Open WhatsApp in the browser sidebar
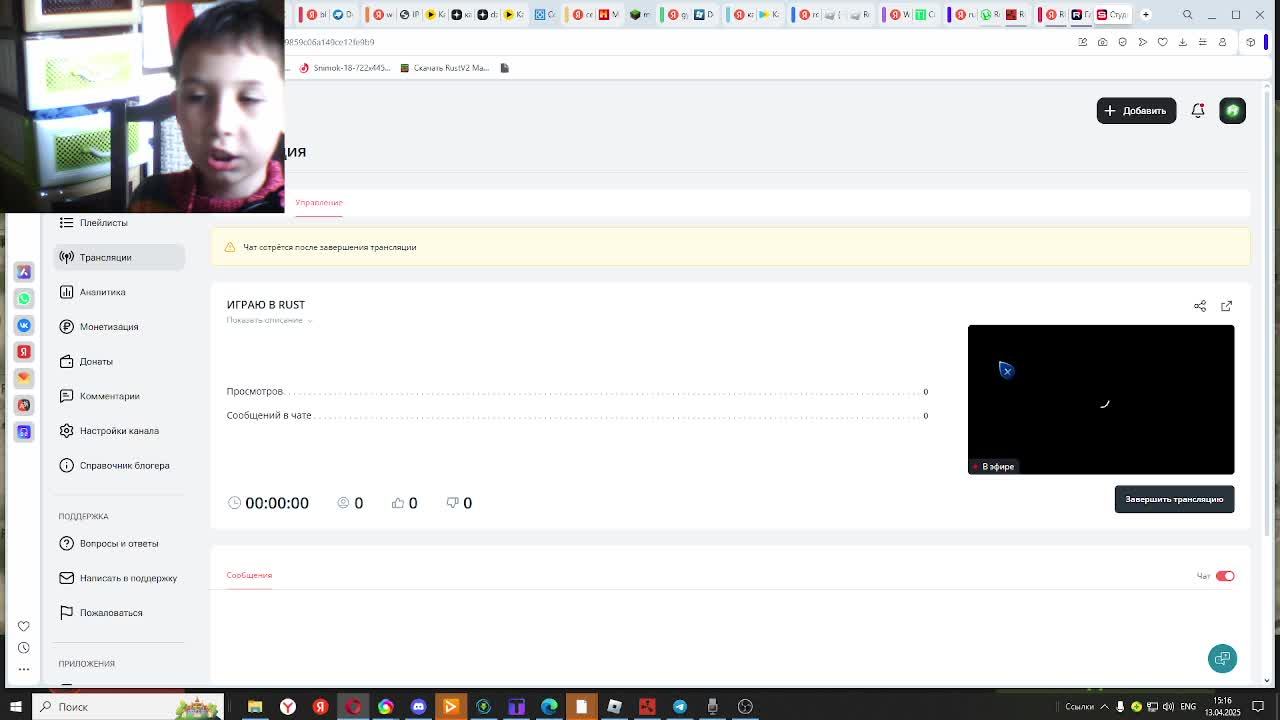The width and height of the screenshot is (1280, 720). [24, 298]
